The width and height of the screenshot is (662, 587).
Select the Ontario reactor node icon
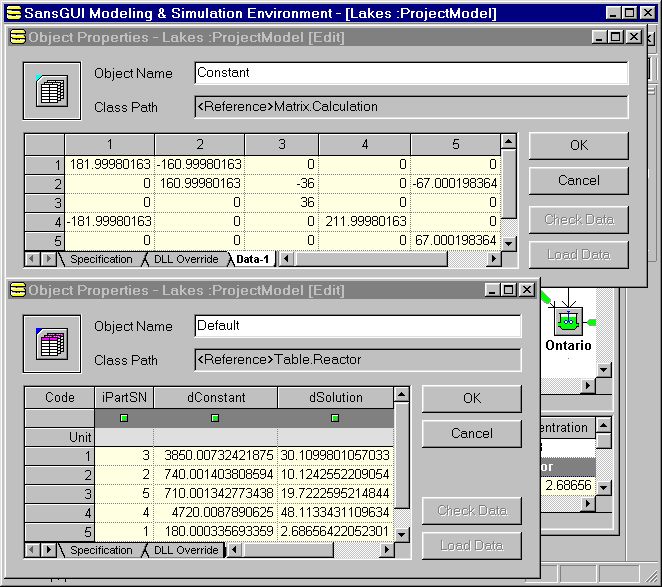click(x=568, y=320)
